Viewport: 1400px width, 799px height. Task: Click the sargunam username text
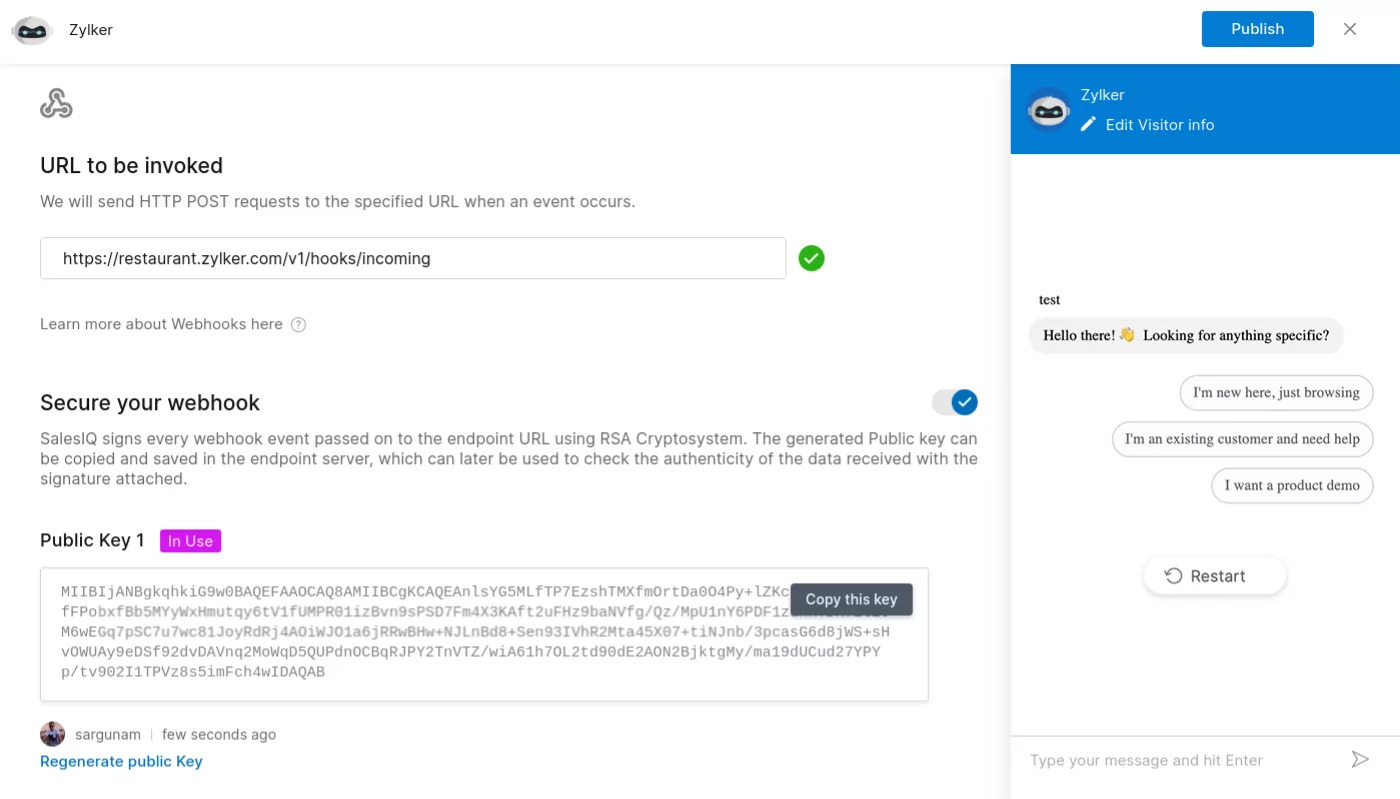[x=108, y=734]
